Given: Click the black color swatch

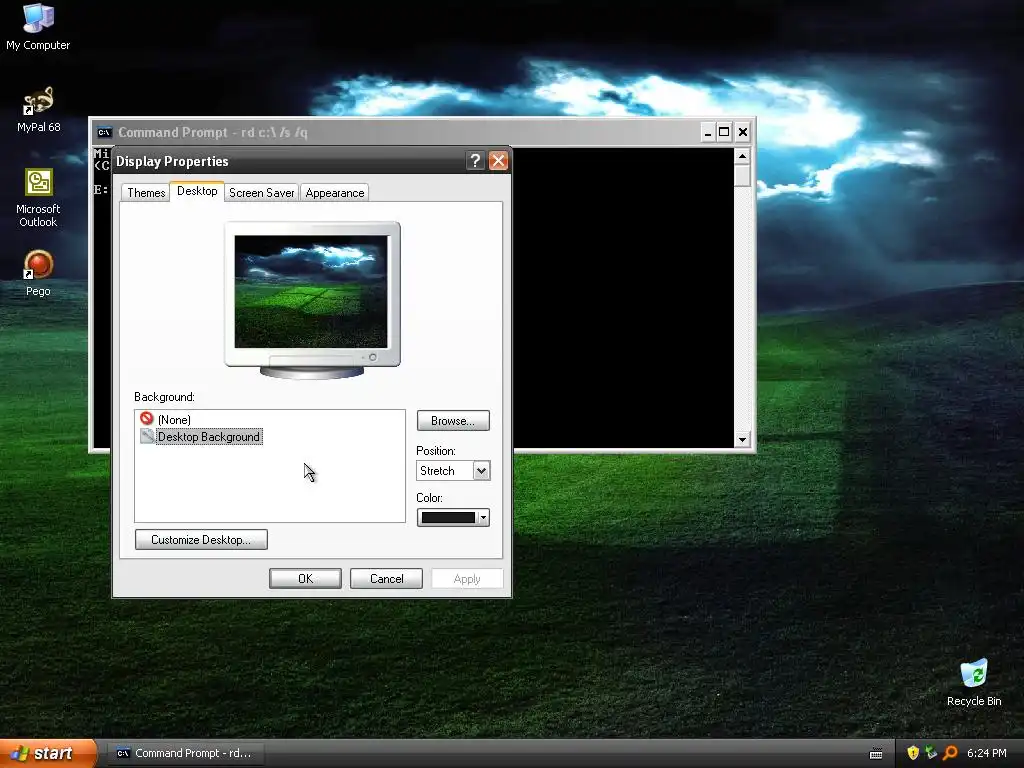Looking at the screenshot, I should pyautogui.click(x=448, y=518).
